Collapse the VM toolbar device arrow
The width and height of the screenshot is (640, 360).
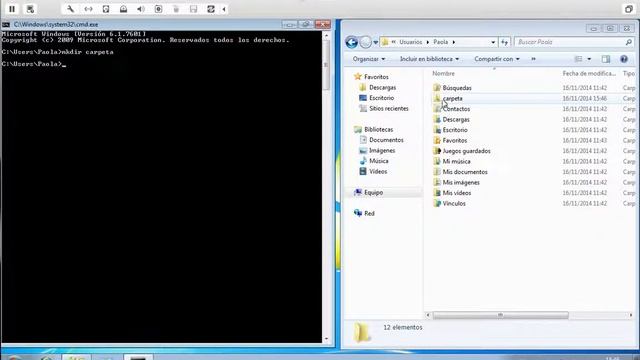pos(224,9)
